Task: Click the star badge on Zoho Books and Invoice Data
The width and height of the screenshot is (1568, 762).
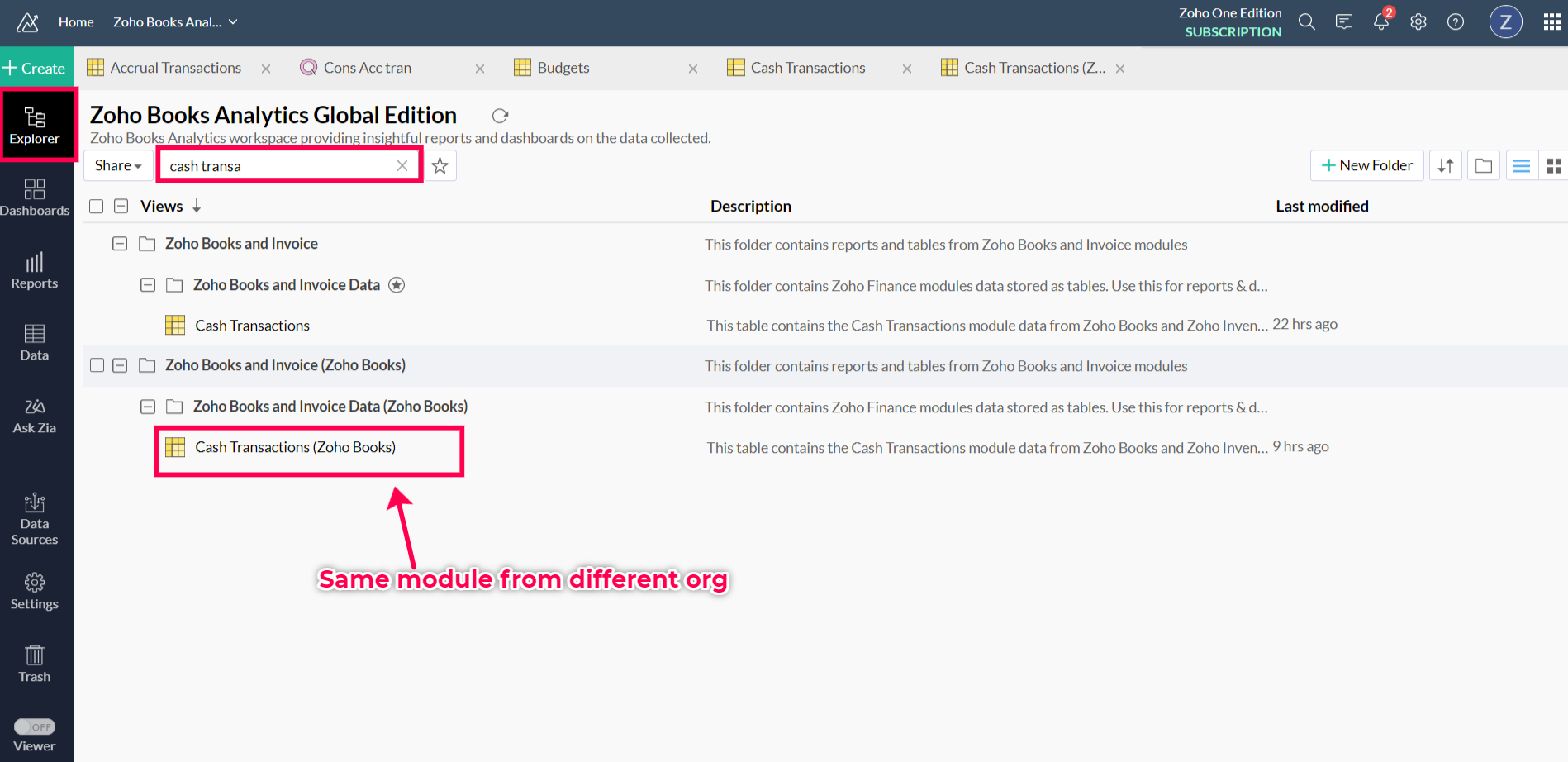Action: pyautogui.click(x=397, y=285)
